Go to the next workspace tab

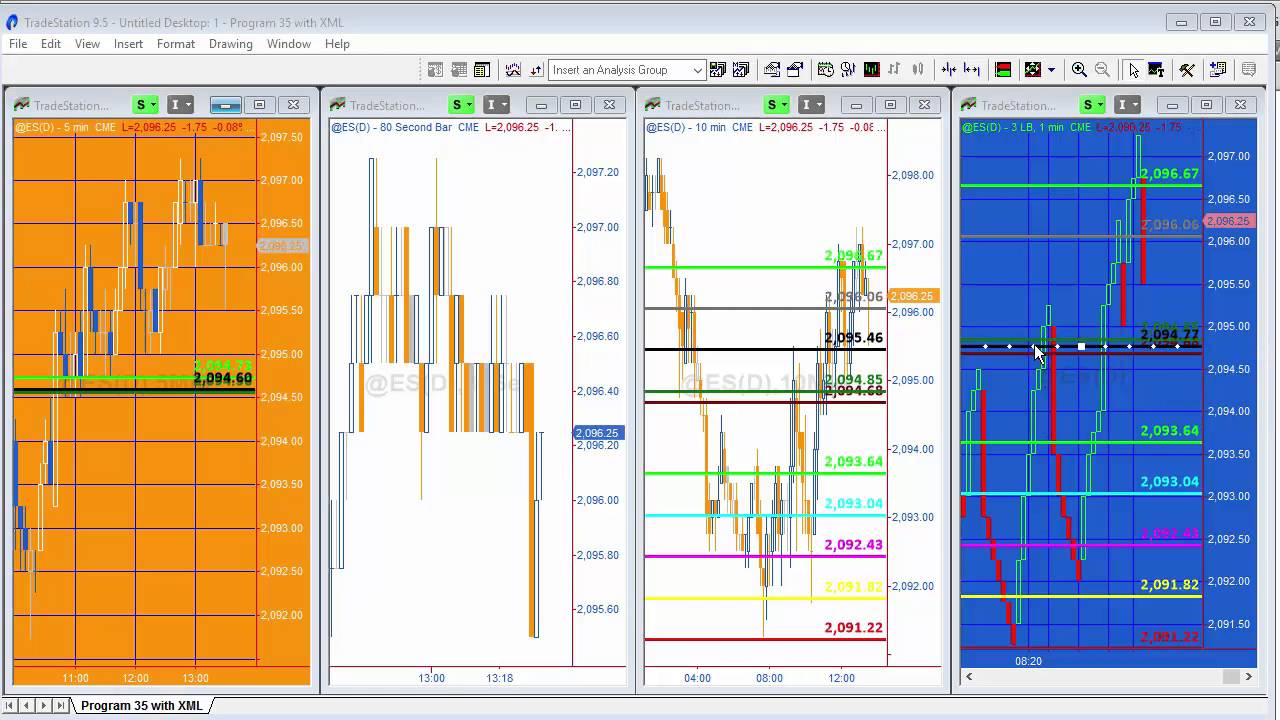click(45, 706)
